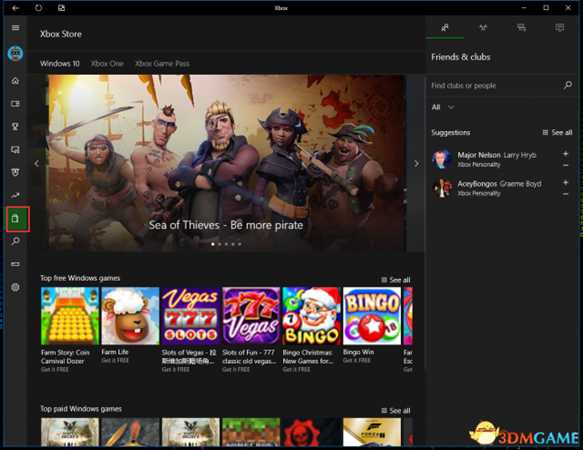Screen dimensions: 583x450
Task: Dismiss AceyBongos suggestion with minus
Action: tap(566, 194)
